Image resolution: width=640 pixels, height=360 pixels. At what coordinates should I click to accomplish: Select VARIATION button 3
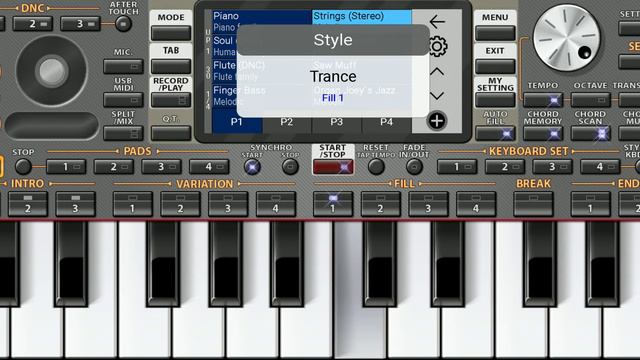click(228, 204)
